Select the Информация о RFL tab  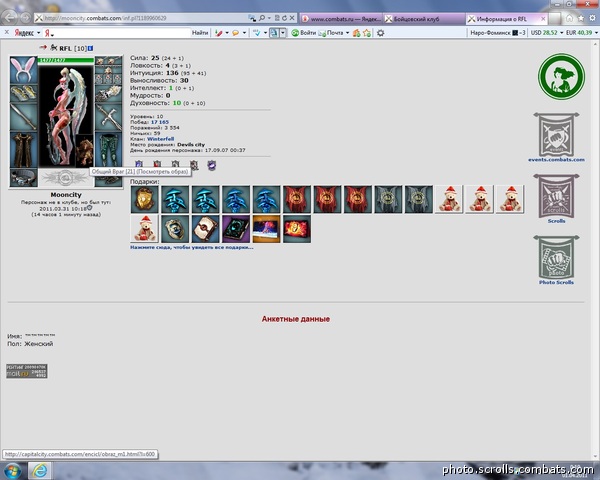(507, 19)
